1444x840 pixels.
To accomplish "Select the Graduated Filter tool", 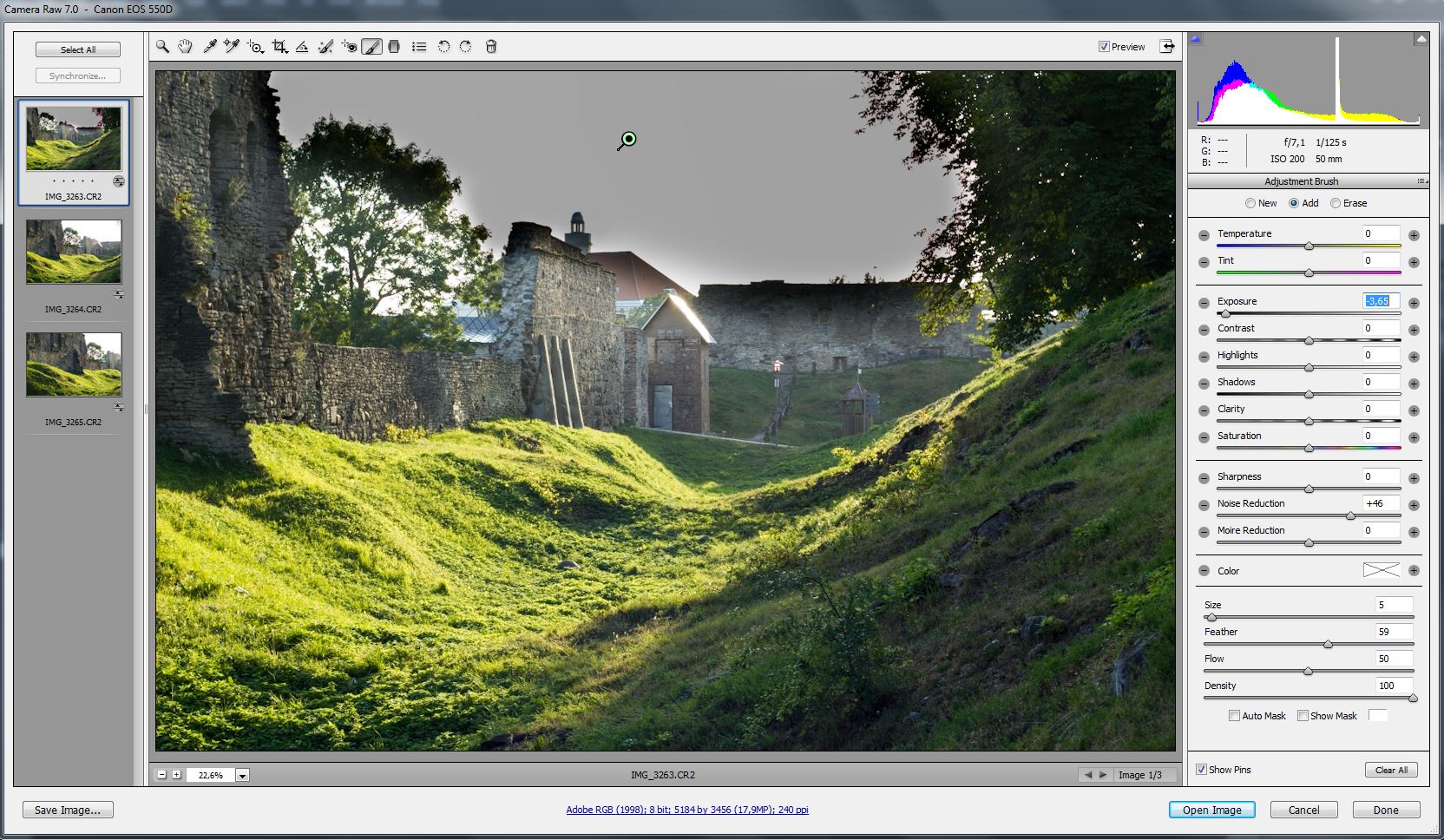I will click(394, 47).
